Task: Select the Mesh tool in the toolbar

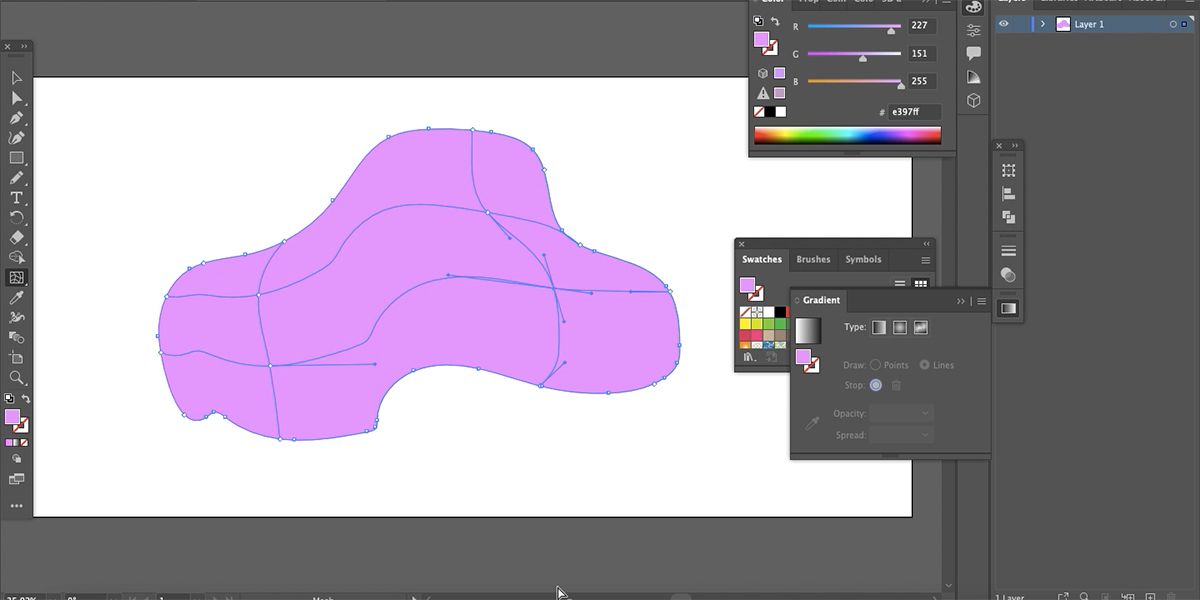Action: click(17, 278)
